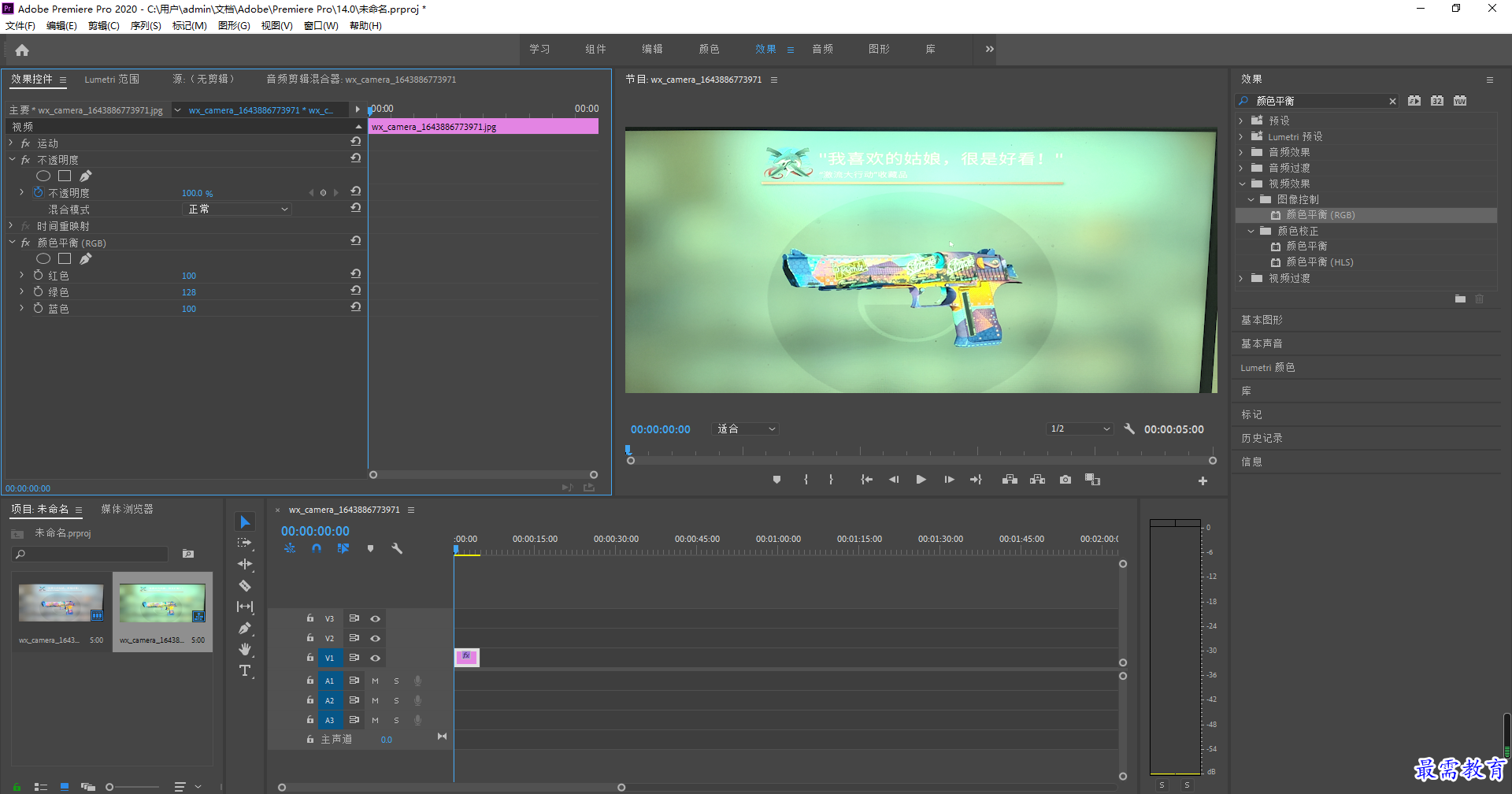The width and height of the screenshot is (1512, 794).
Task: Click the project panel search field
Action: (91, 555)
